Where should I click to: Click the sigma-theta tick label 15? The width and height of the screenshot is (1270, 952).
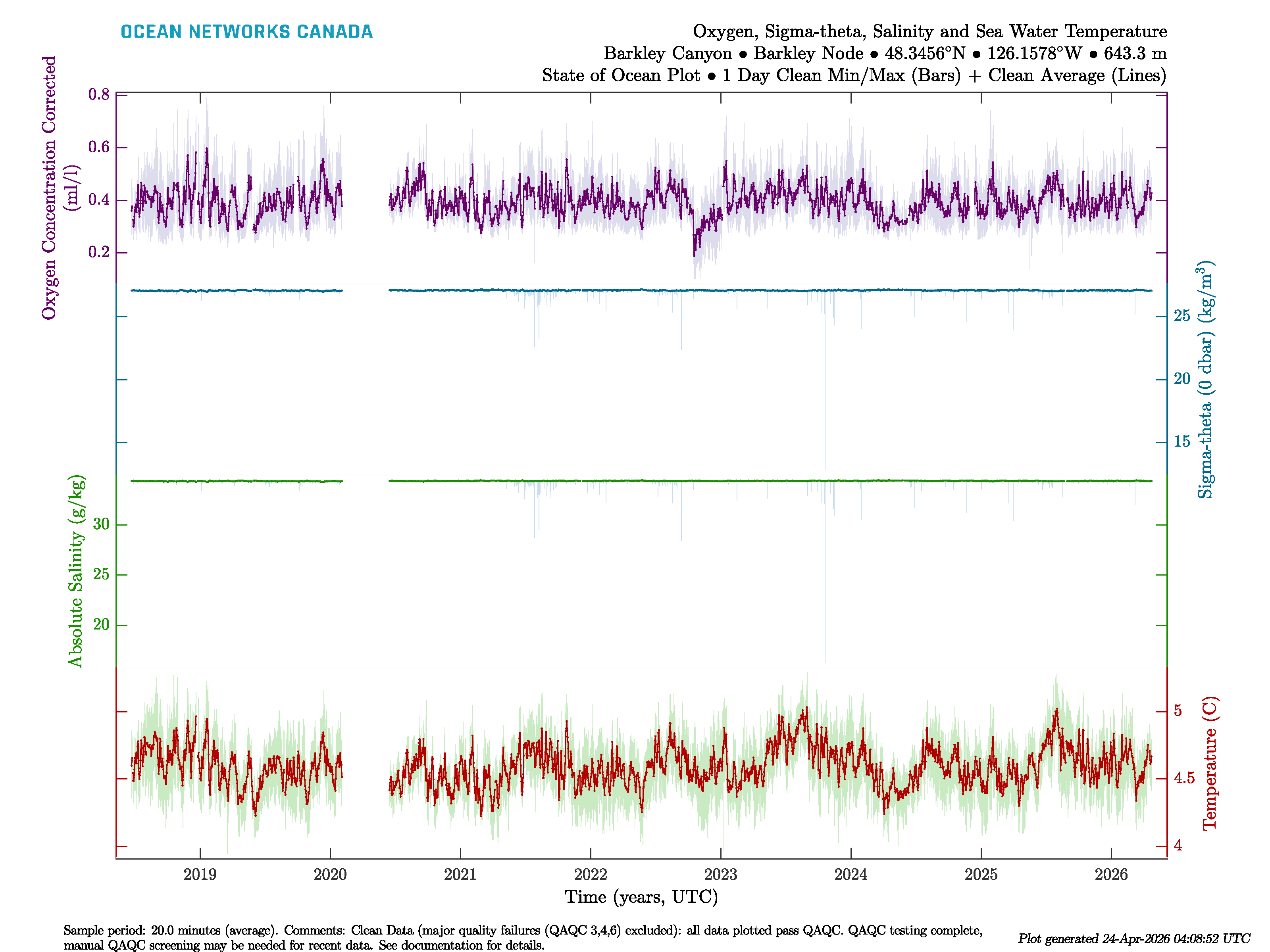pyautogui.click(x=1182, y=441)
